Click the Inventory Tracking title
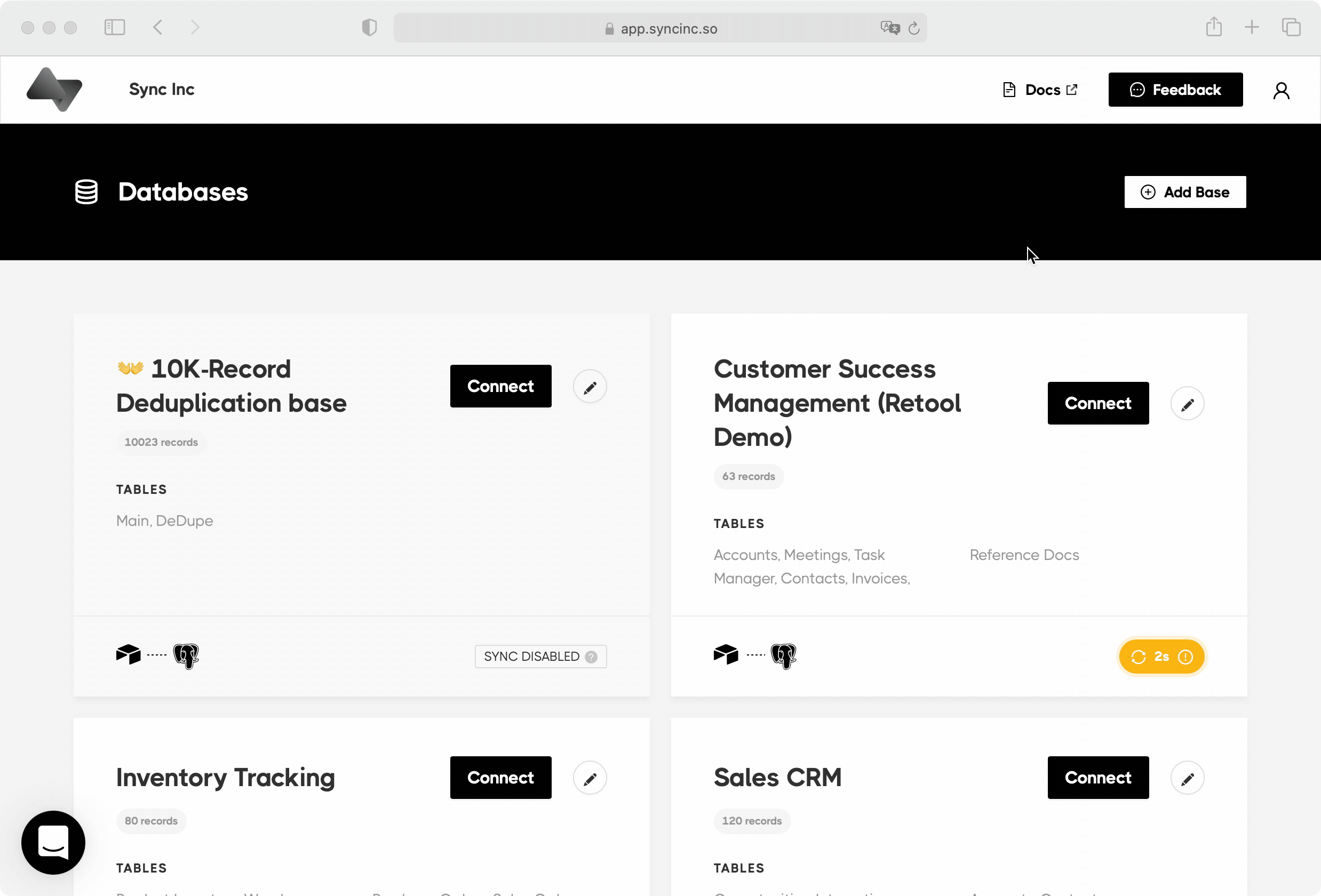This screenshot has height=896, width=1321. coord(225,778)
